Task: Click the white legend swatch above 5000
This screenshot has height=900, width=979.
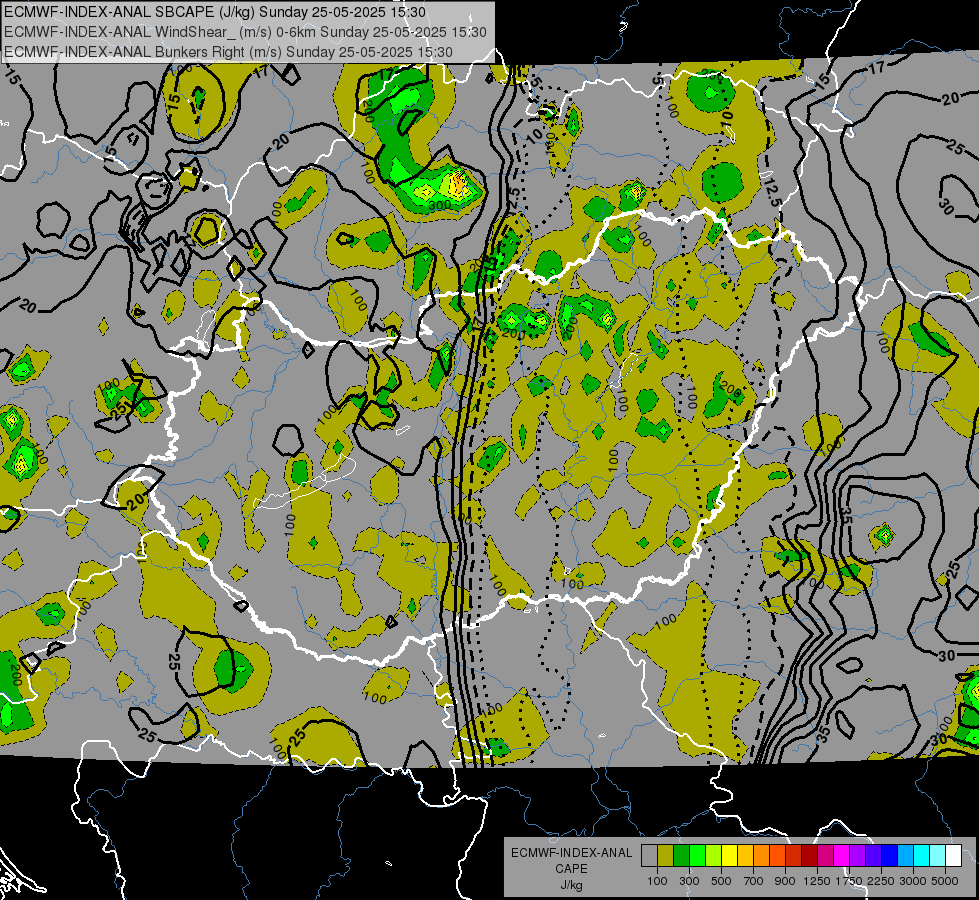Action: [953, 856]
